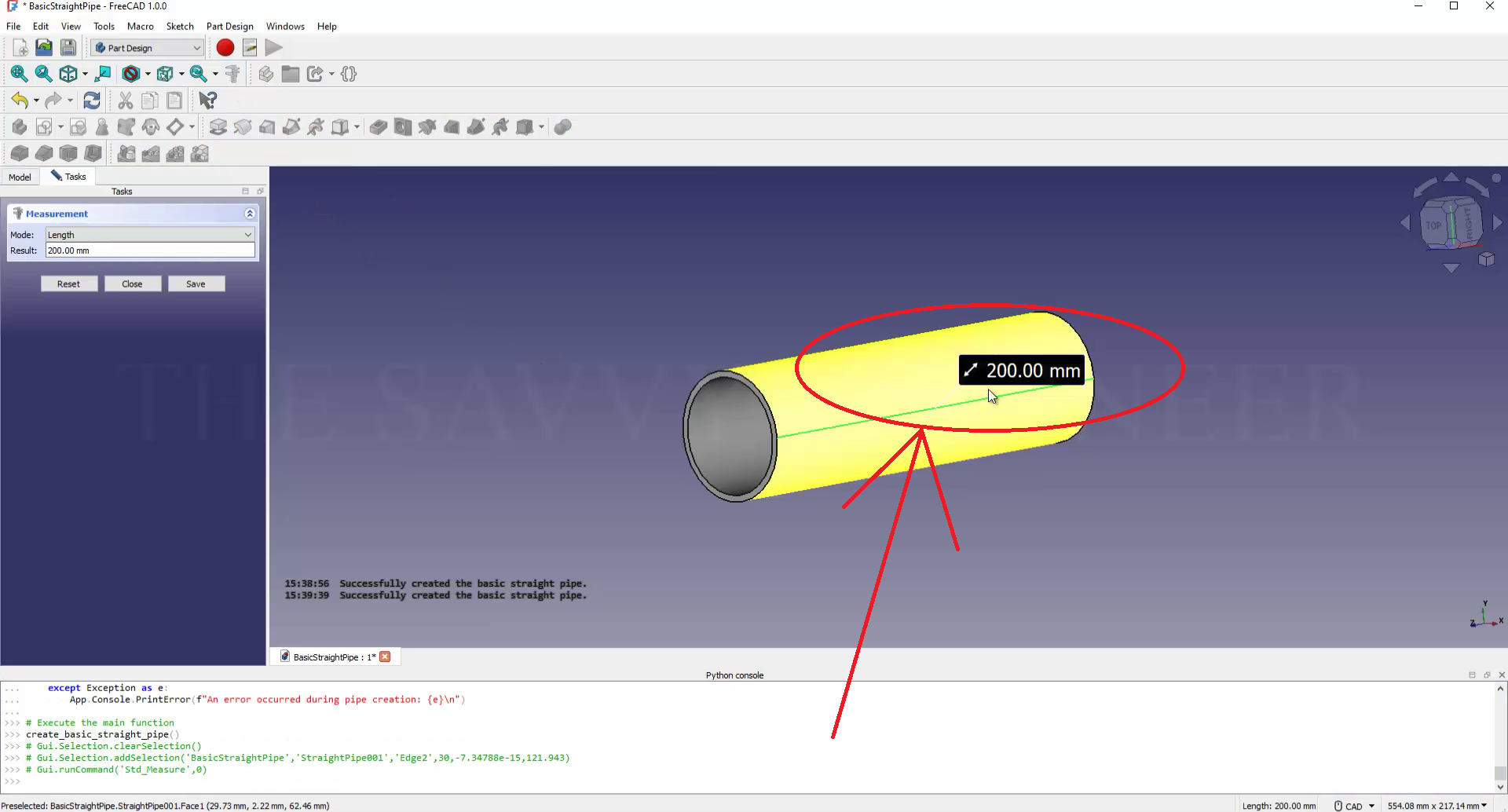Click the Undo arrow icon

[x=20, y=101]
